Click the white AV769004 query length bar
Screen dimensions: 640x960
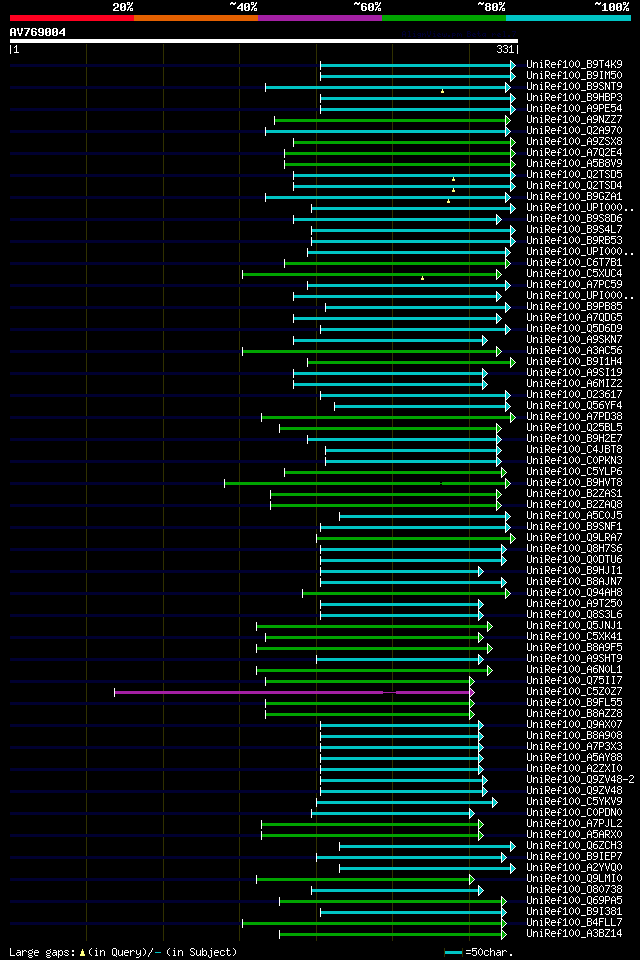[264, 41]
